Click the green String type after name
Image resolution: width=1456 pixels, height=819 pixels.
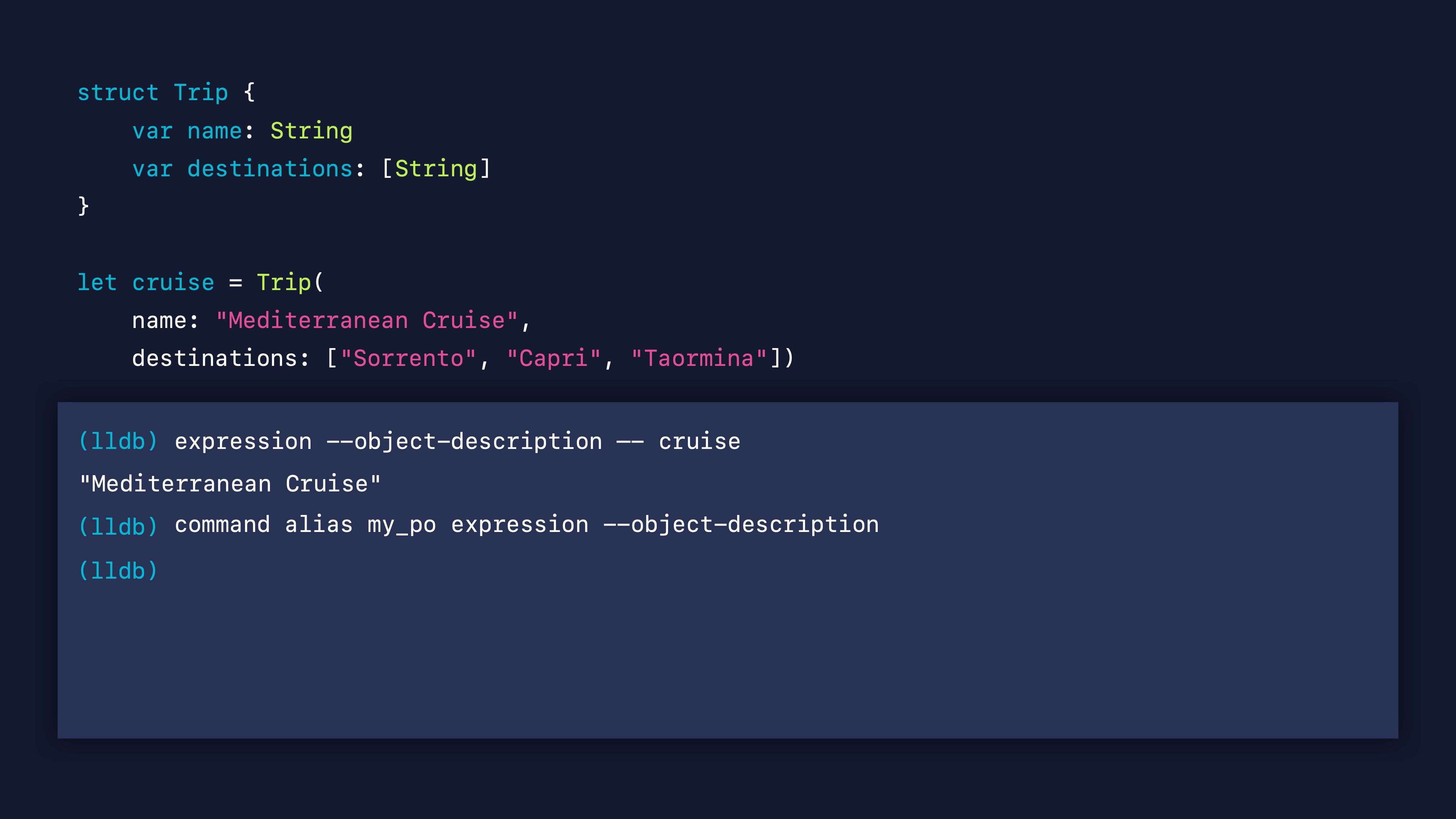pos(311,131)
